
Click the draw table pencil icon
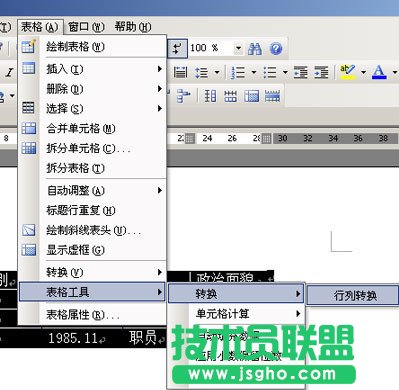coord(28,46)
